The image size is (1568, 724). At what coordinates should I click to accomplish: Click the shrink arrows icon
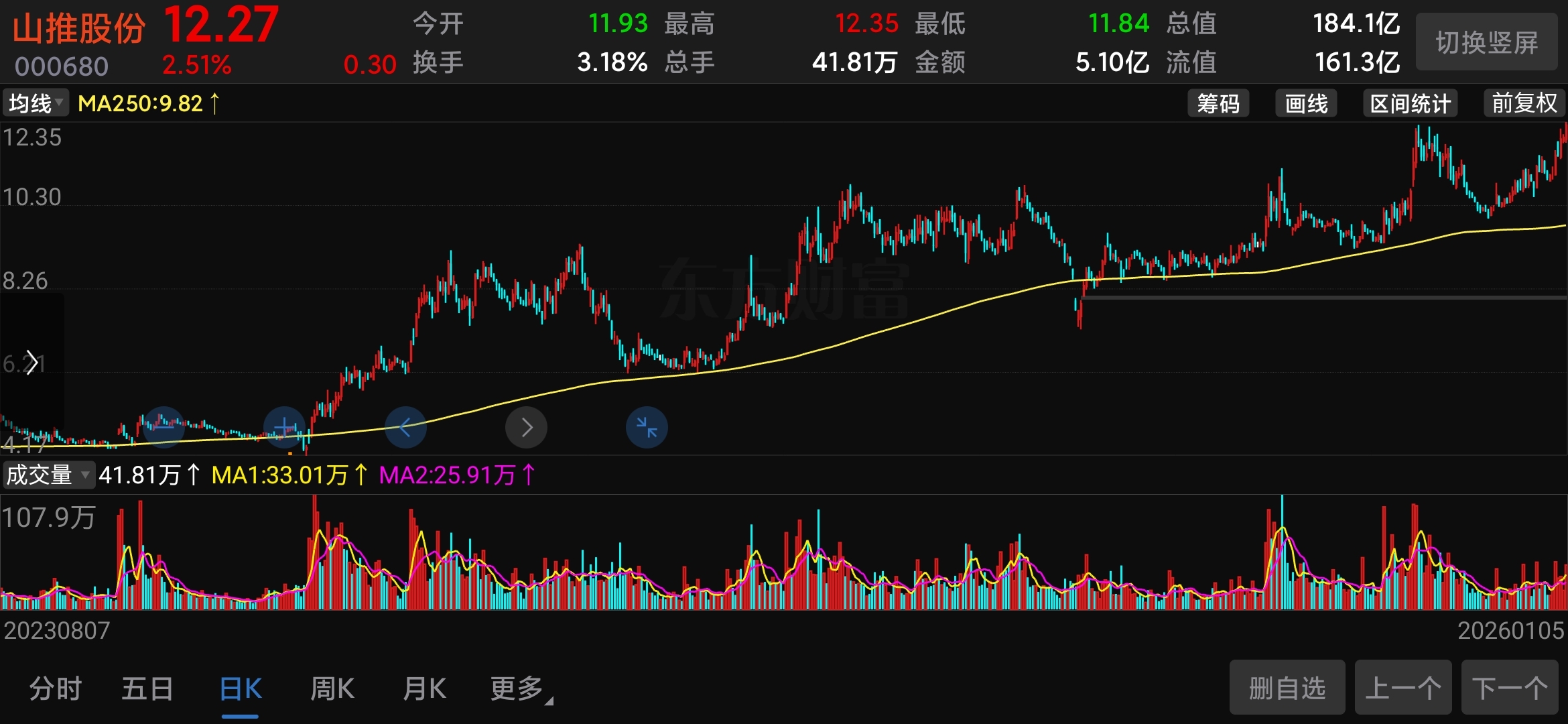point(647,427)
